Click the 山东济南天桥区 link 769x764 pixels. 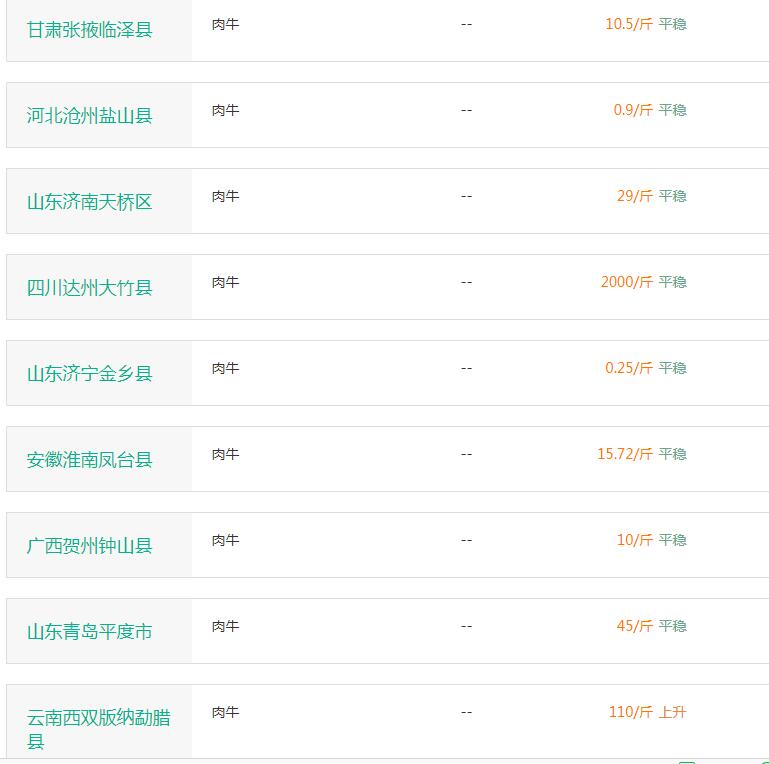click(x=89, y=202)
